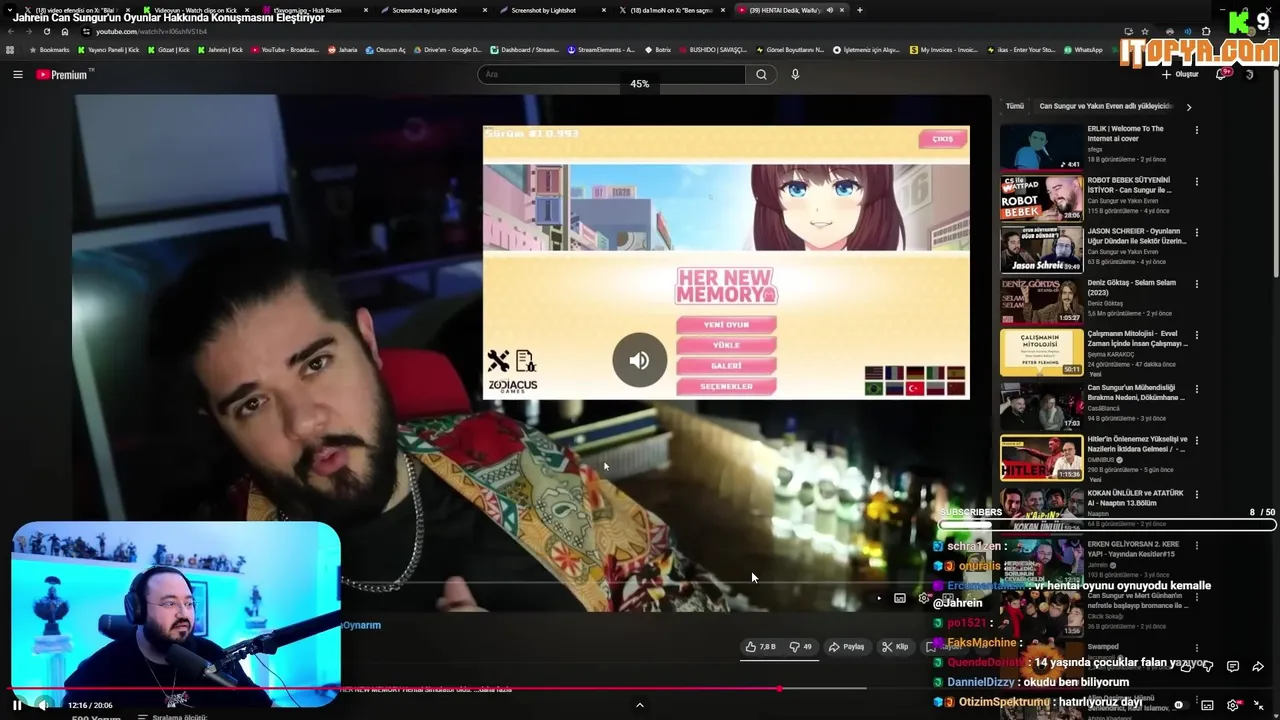The height and width of the screenshot is (720, 1280).
Task: Focus the YouTube search field
Action: click(611, 74)
